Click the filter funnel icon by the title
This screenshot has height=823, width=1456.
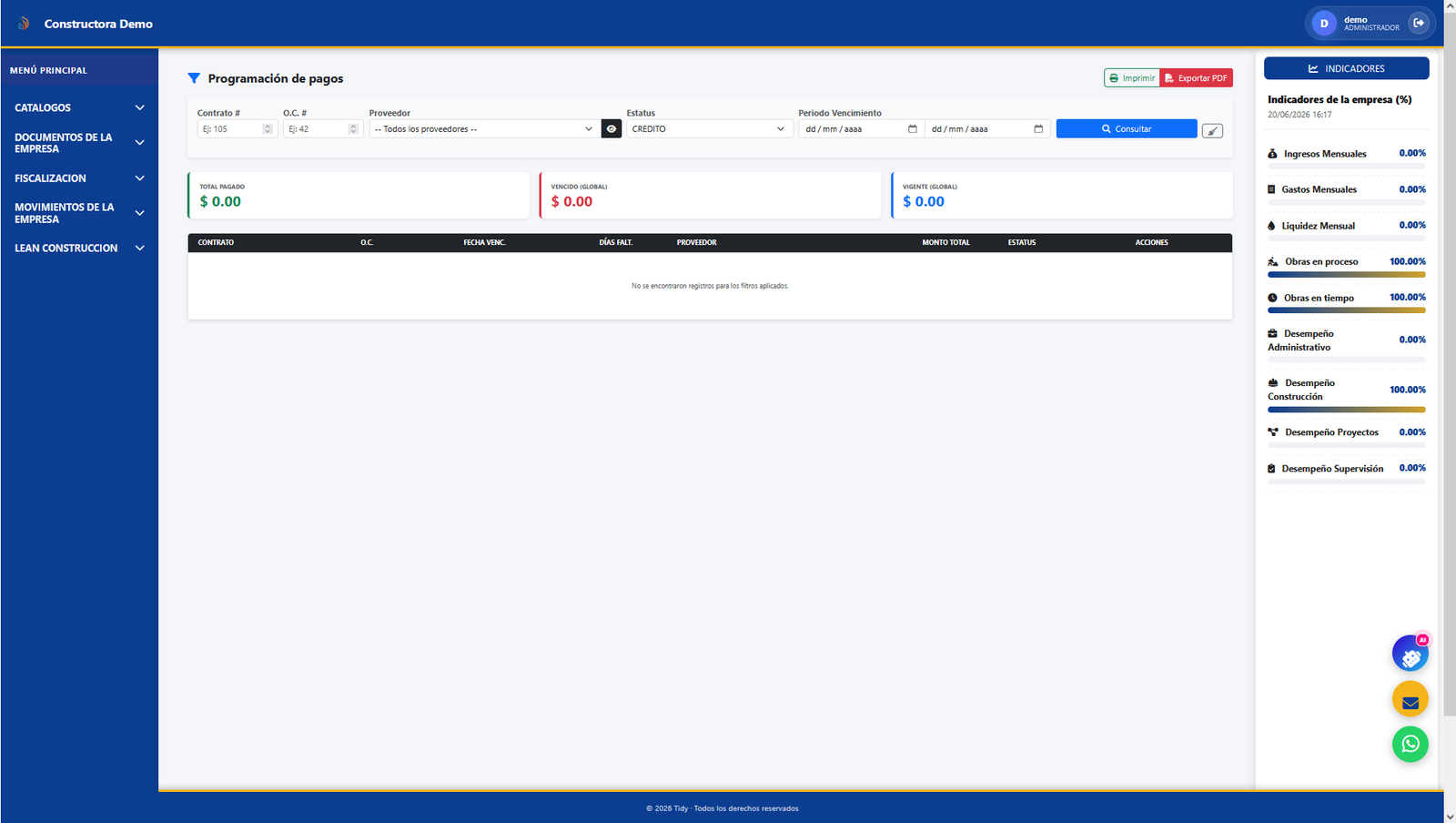click(194, 78)
